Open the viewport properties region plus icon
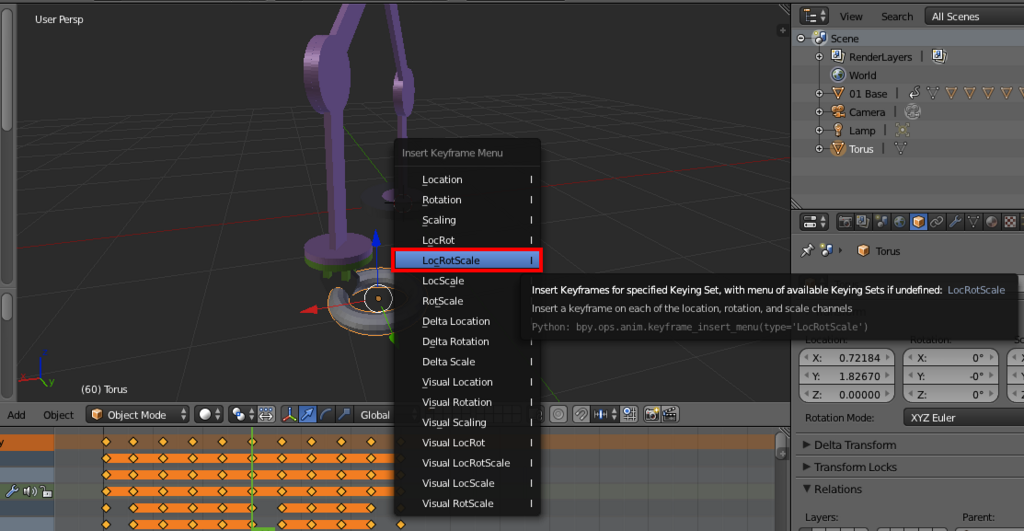 (782, 30)
